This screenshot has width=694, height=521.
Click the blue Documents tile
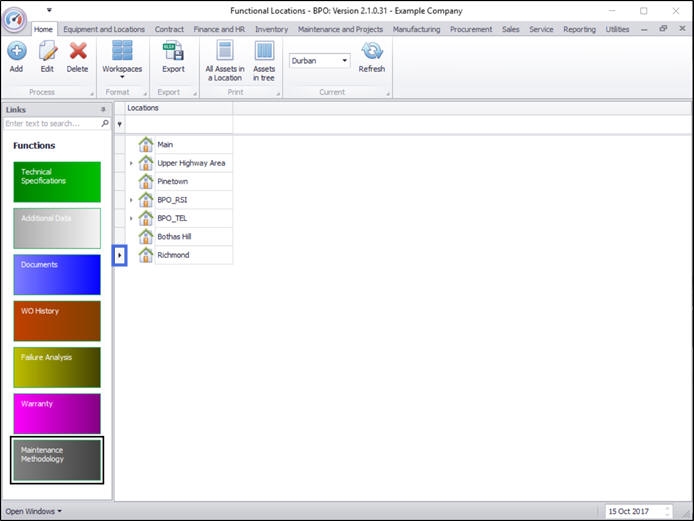point(57,274)
